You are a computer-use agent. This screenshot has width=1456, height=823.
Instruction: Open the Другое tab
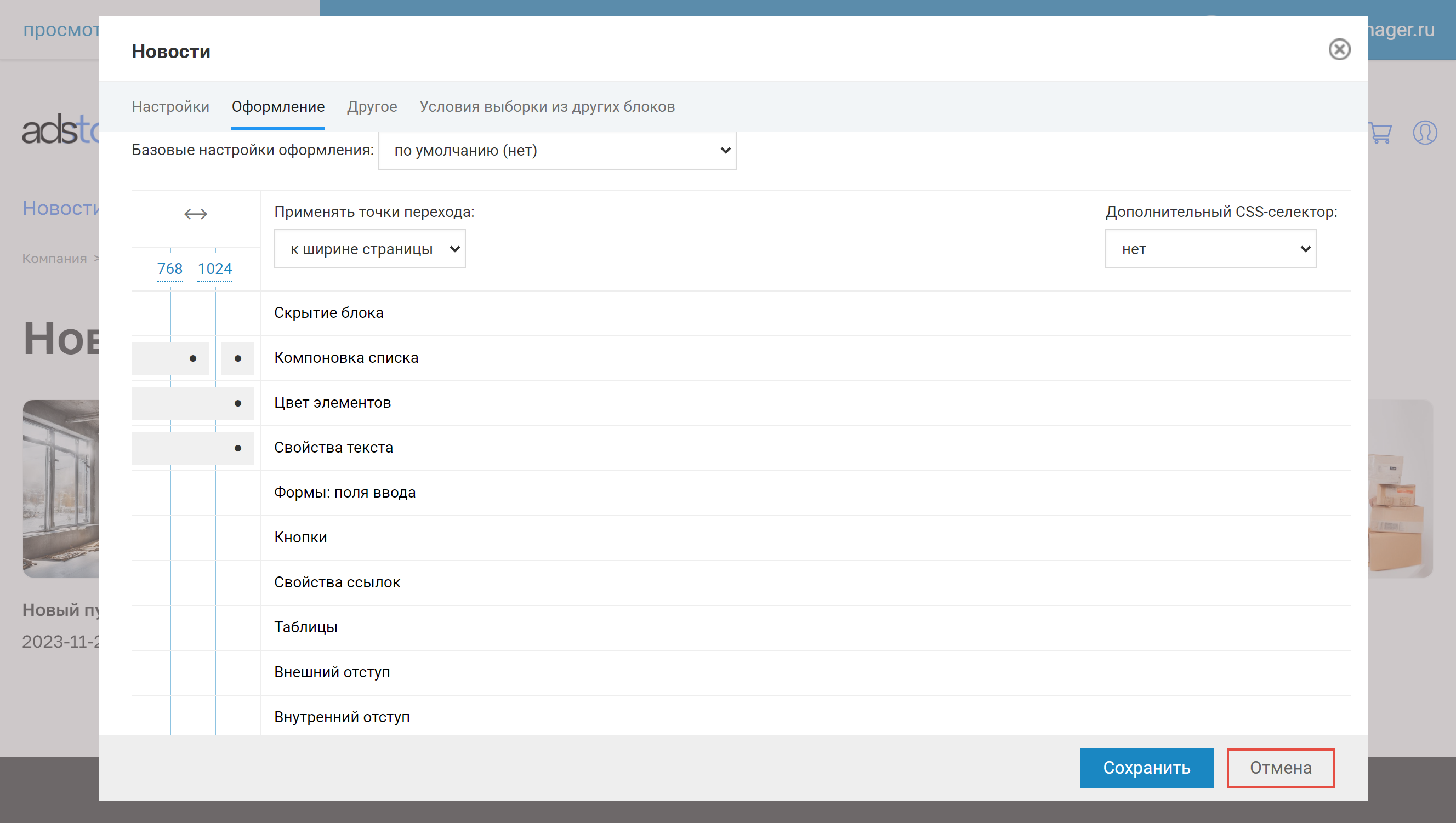tap(372, 107)
